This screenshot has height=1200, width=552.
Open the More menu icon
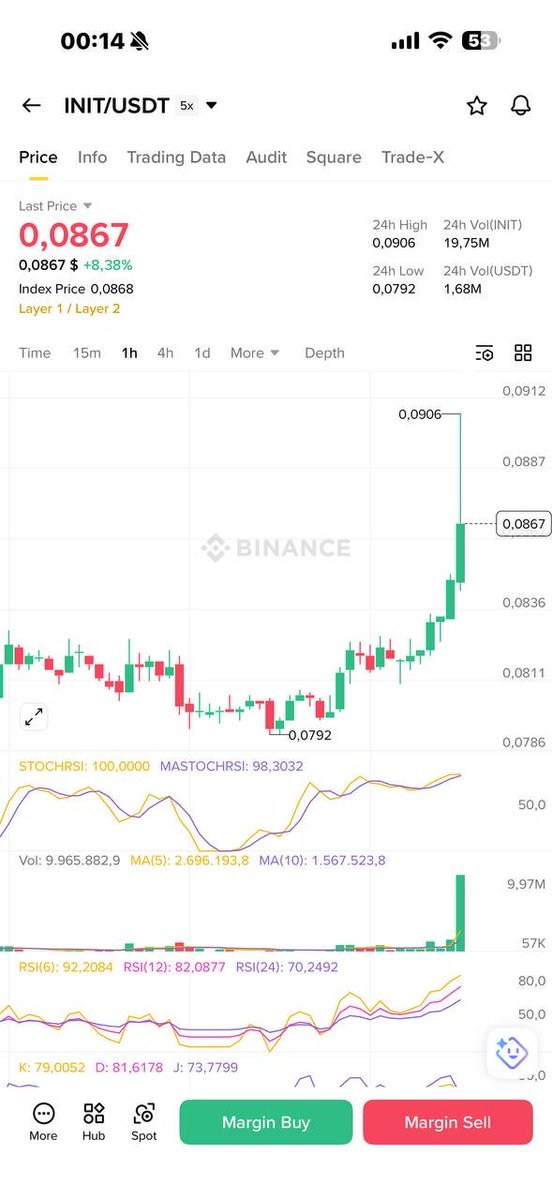point(43,1113)
